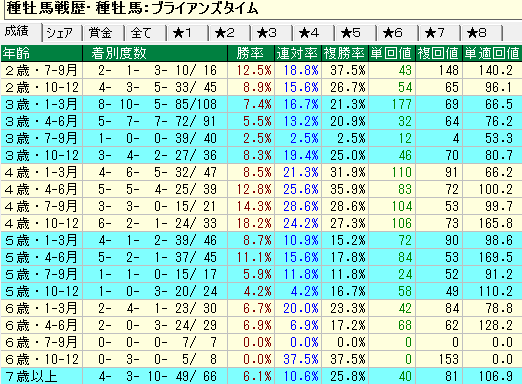Click the 単適回値 column header
This screenshot has height=384, width=522.
(x=492, y=53)
